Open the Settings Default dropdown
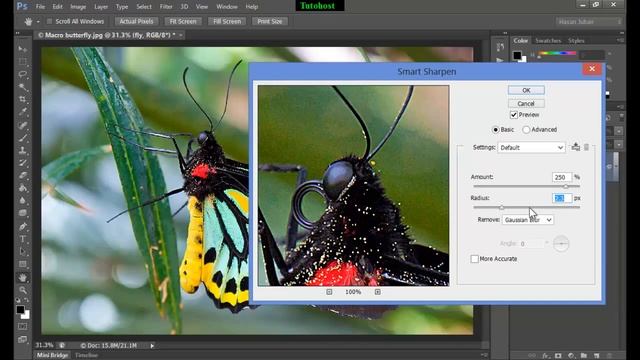 click(x=531, y=147)
